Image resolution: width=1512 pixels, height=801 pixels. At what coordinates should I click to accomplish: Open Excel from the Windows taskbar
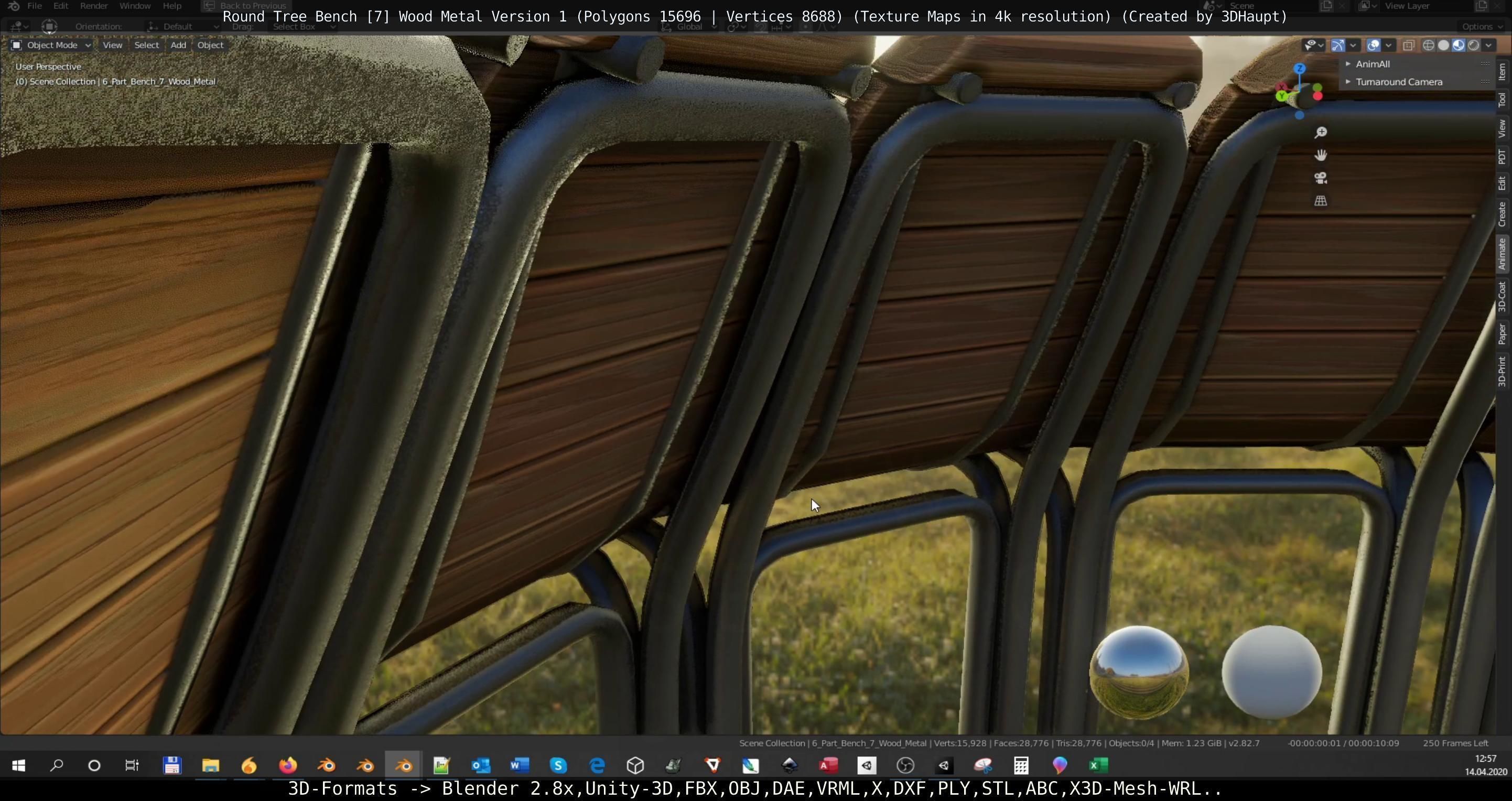[1098, 765]
